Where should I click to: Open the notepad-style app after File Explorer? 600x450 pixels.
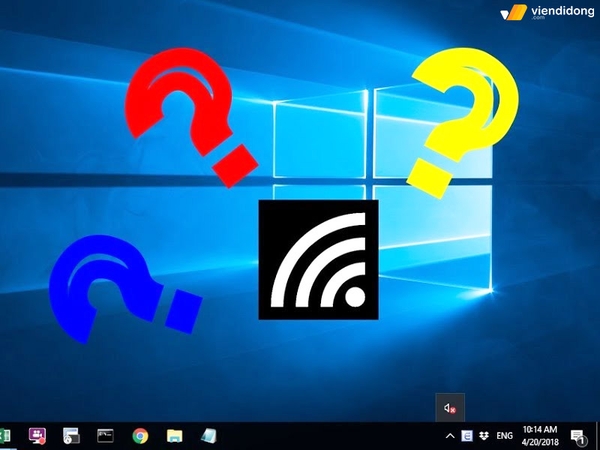pyautogui.click(x=209, y=436)
